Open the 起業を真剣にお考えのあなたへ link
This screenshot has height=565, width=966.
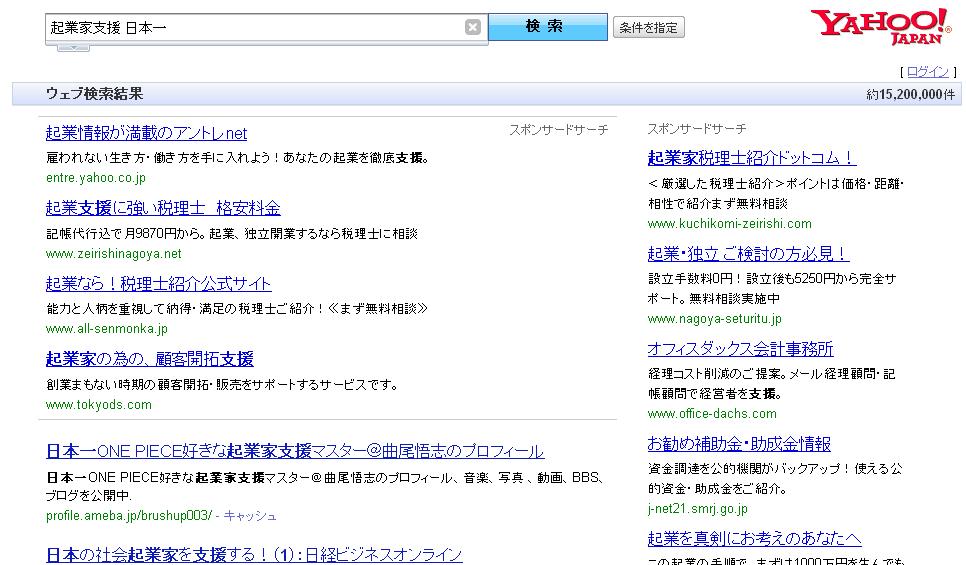755,539
